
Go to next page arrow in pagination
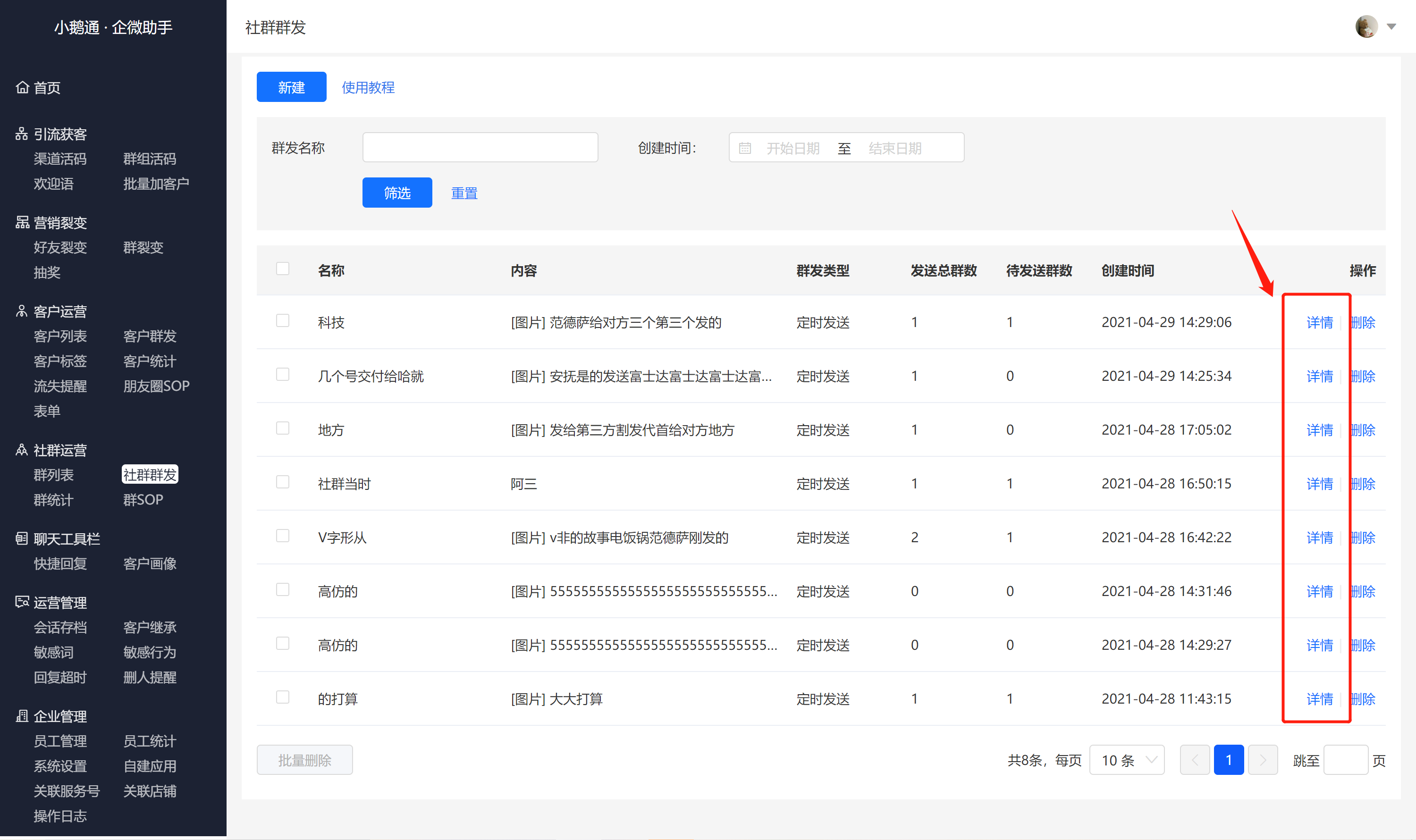(1263, 760)
